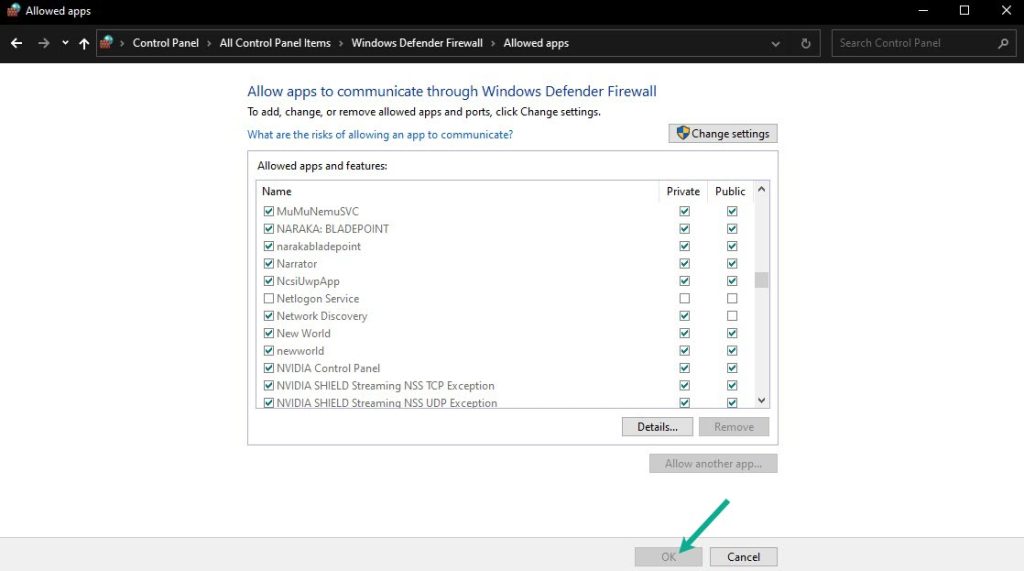This screenshot has width=1024, height=571.
Task: Click the OK button
Action: (668, 557)
